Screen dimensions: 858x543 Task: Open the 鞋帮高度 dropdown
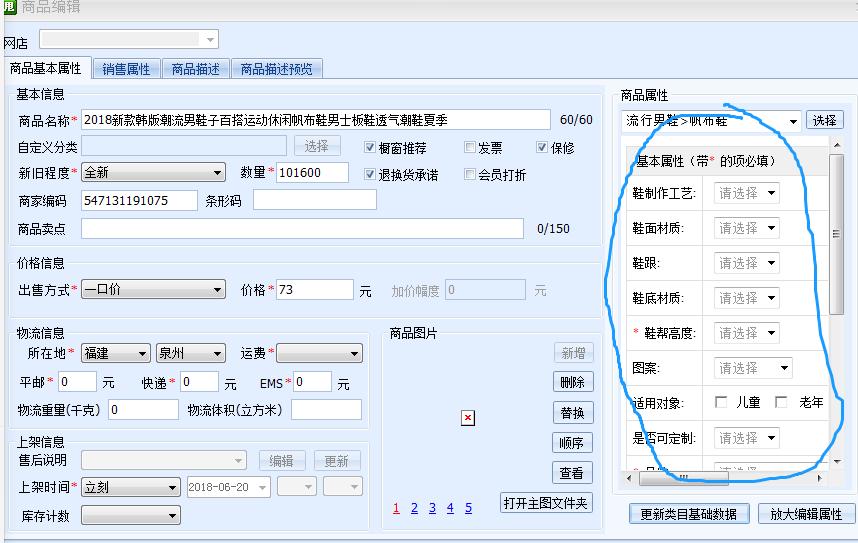[746, 333]
